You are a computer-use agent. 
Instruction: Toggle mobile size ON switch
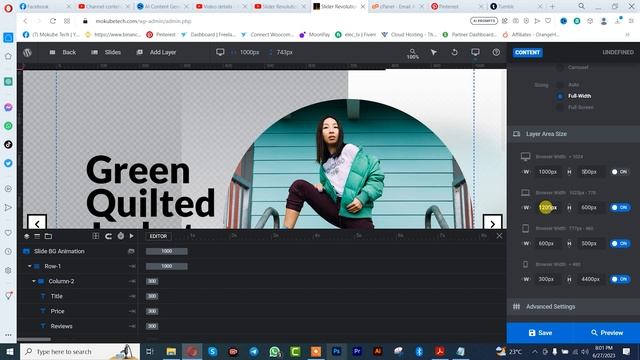(619, 279)
